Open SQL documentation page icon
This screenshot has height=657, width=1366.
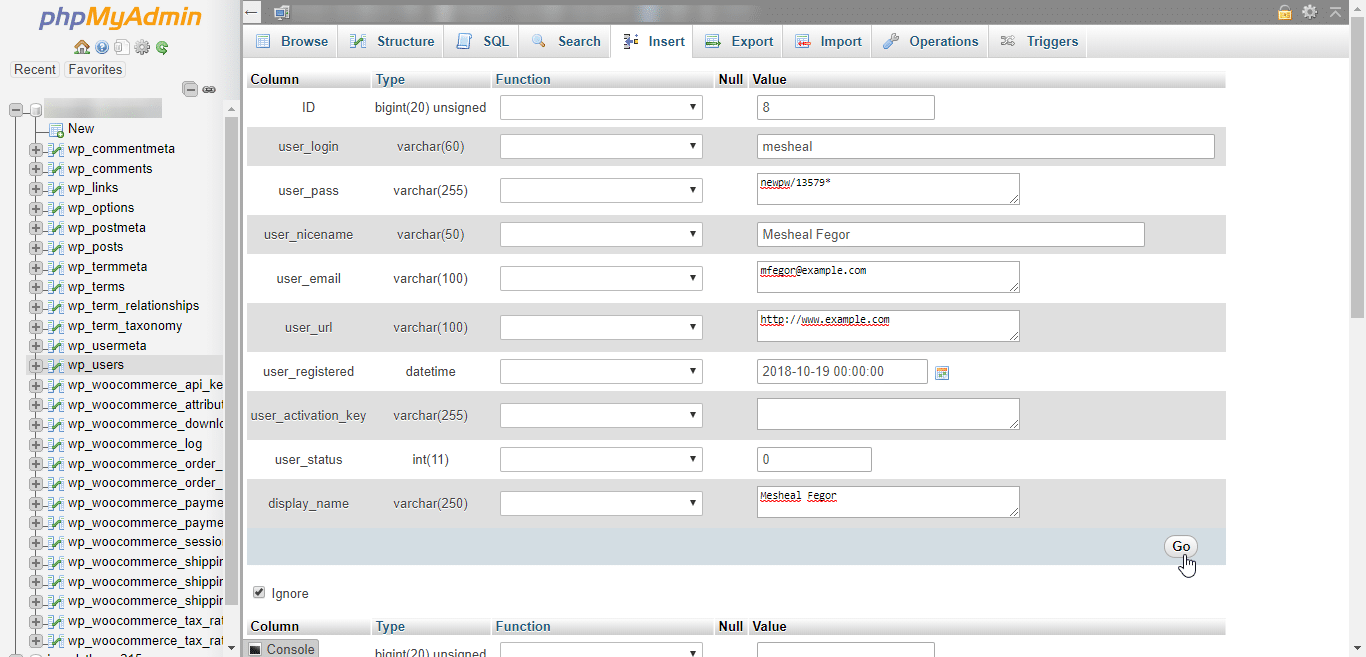coord(121,47)
